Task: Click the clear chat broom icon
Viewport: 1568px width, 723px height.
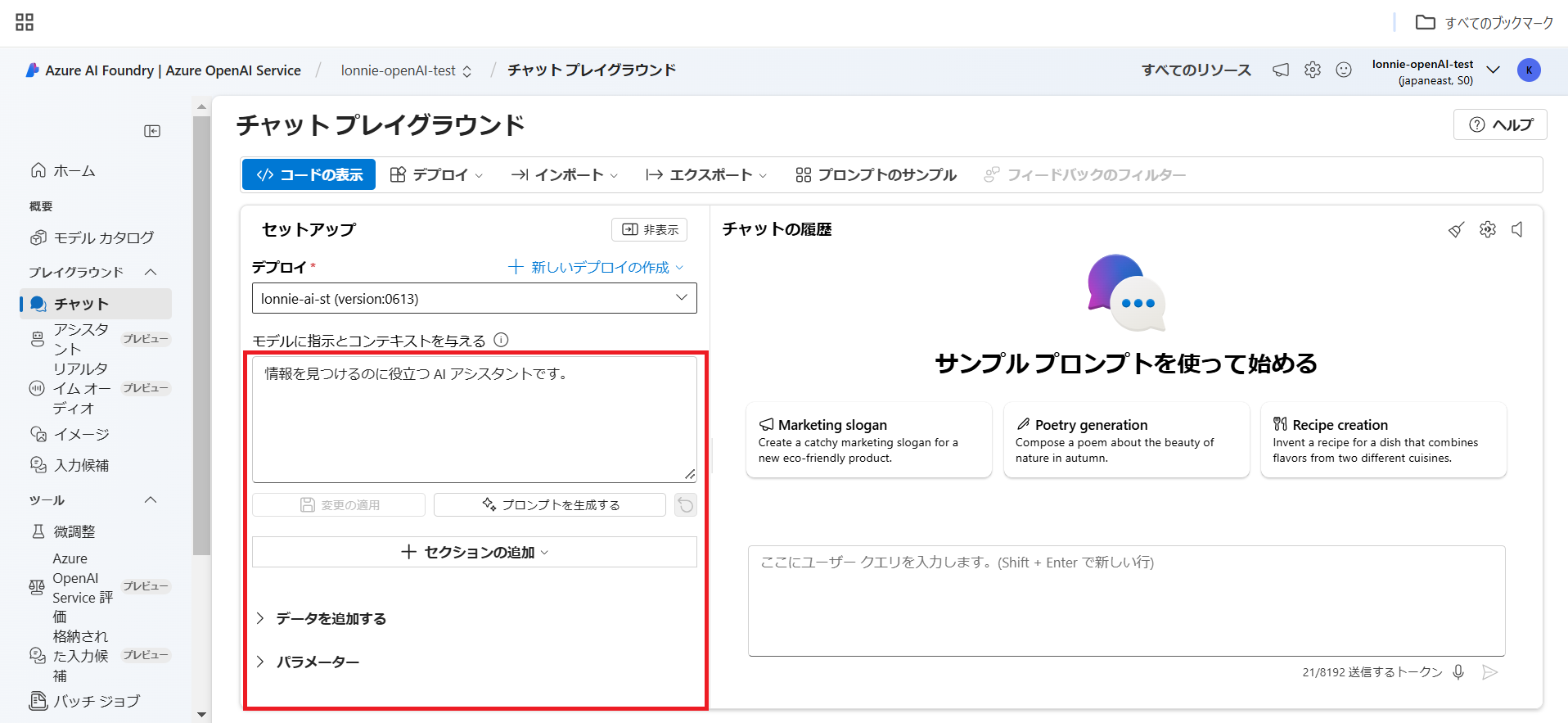Action: [x=1456, y=230]
